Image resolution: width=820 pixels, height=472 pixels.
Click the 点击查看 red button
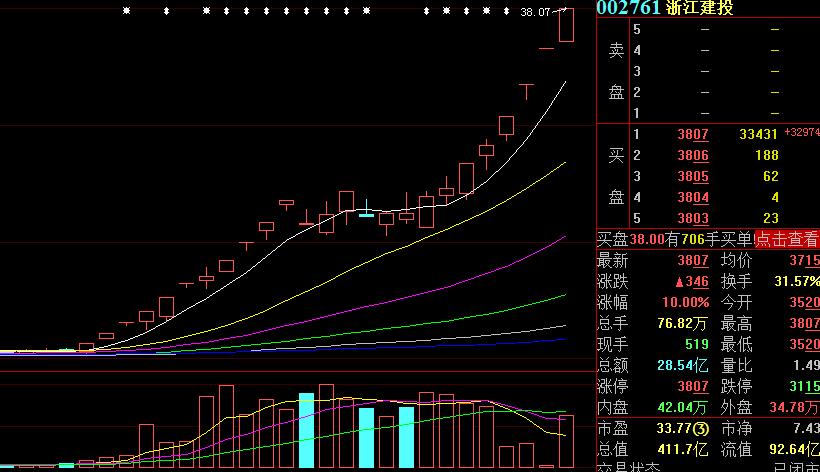point(786,239)
